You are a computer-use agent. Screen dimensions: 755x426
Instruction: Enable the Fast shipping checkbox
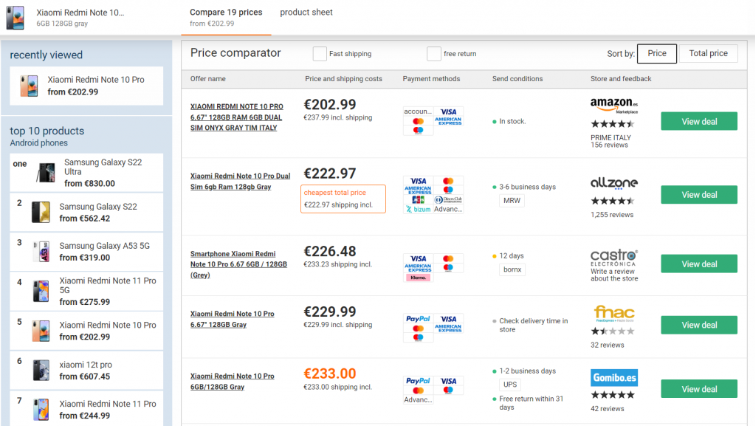[319, 53]
